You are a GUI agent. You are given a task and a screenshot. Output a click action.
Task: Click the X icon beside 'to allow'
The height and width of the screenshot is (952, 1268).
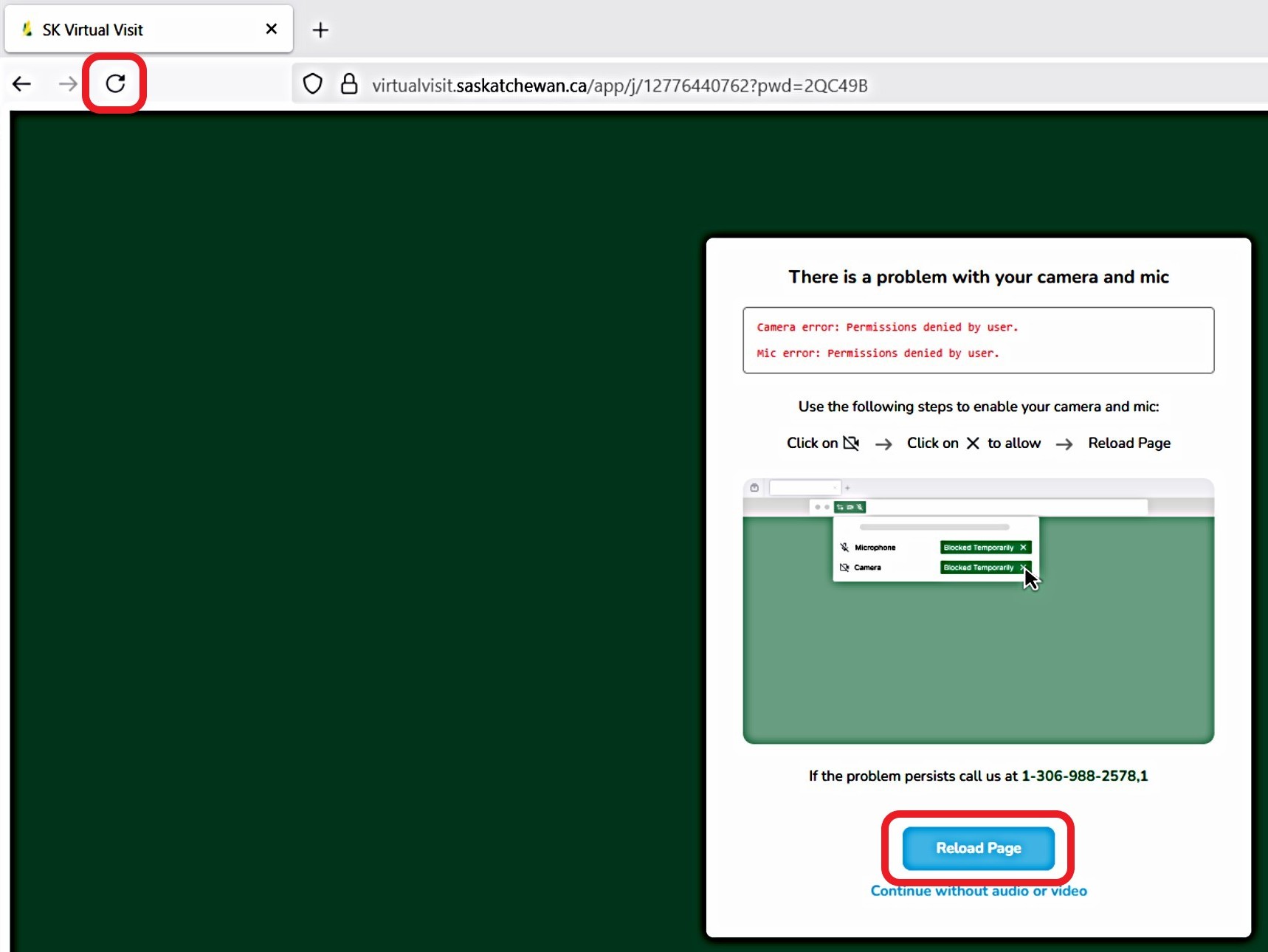click(973, 443)
